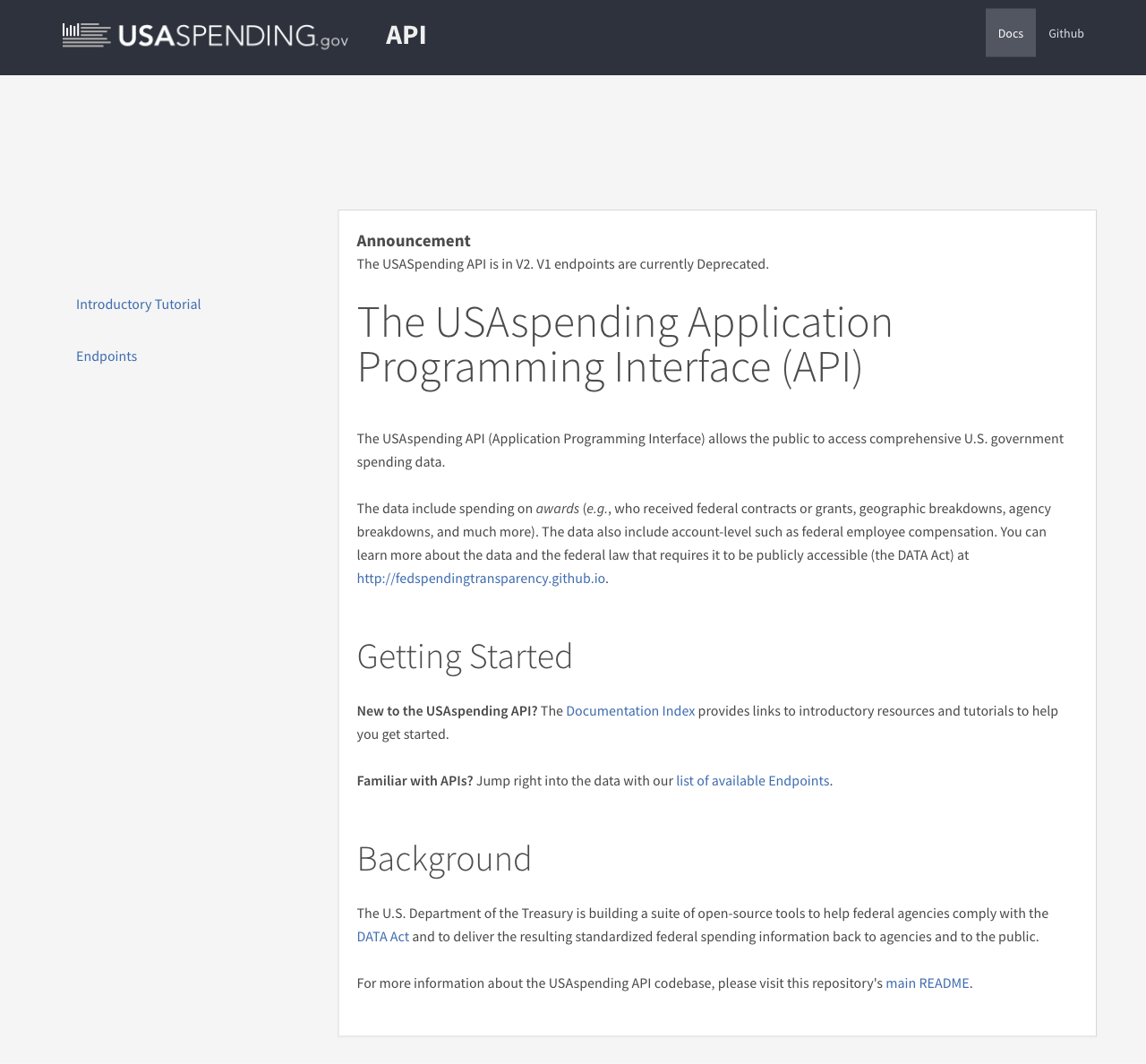Click 'New to the USAspending API?' text
The height and width of the screenshot is (1064, 1146).
point(447,711)
